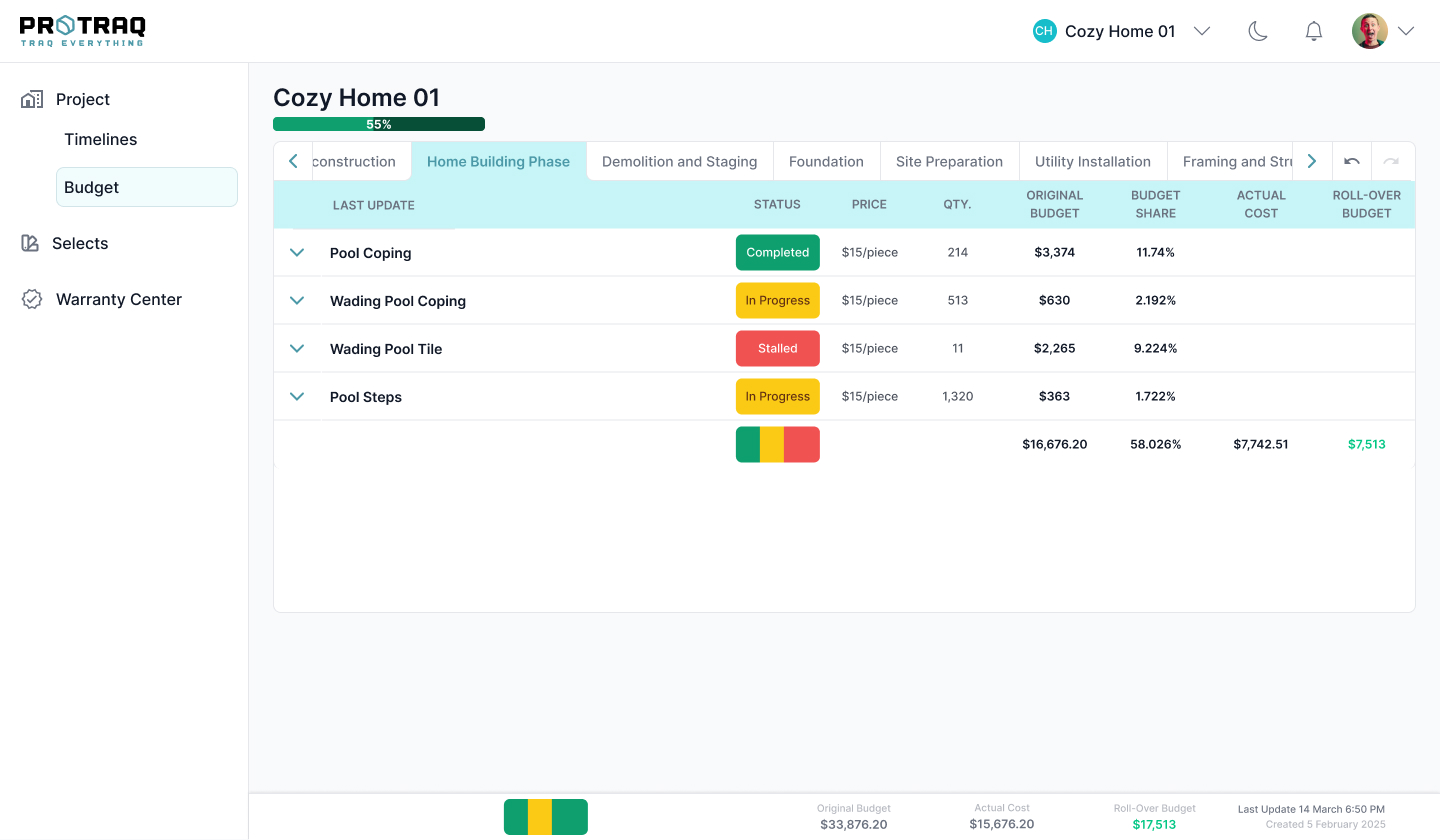Image resolution: width=1440 pixels, height=840 pixels.
Task: Click the 55% project progress bar
Action: 379,124
